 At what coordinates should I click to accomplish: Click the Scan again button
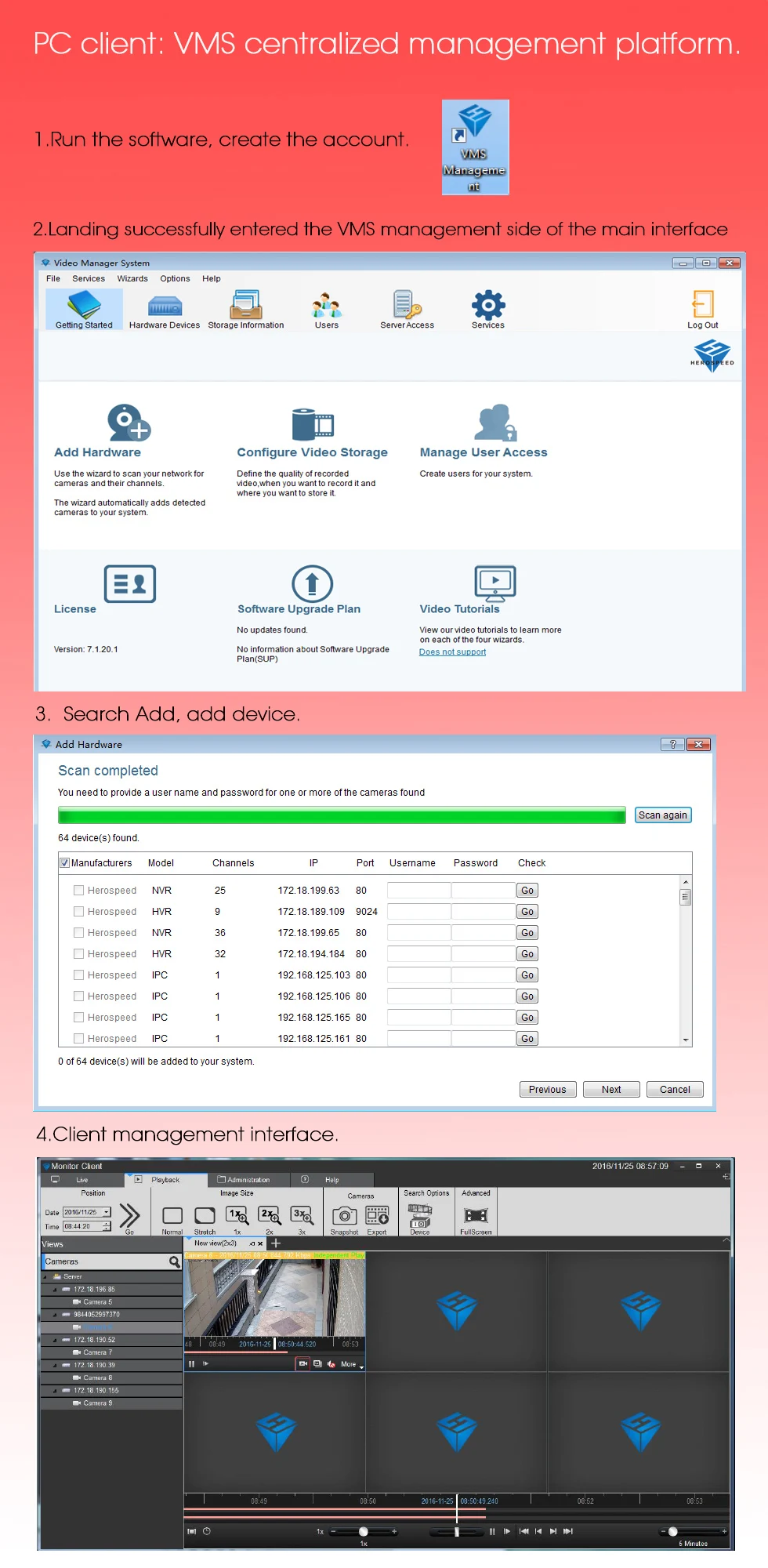[x=663, y=815]
